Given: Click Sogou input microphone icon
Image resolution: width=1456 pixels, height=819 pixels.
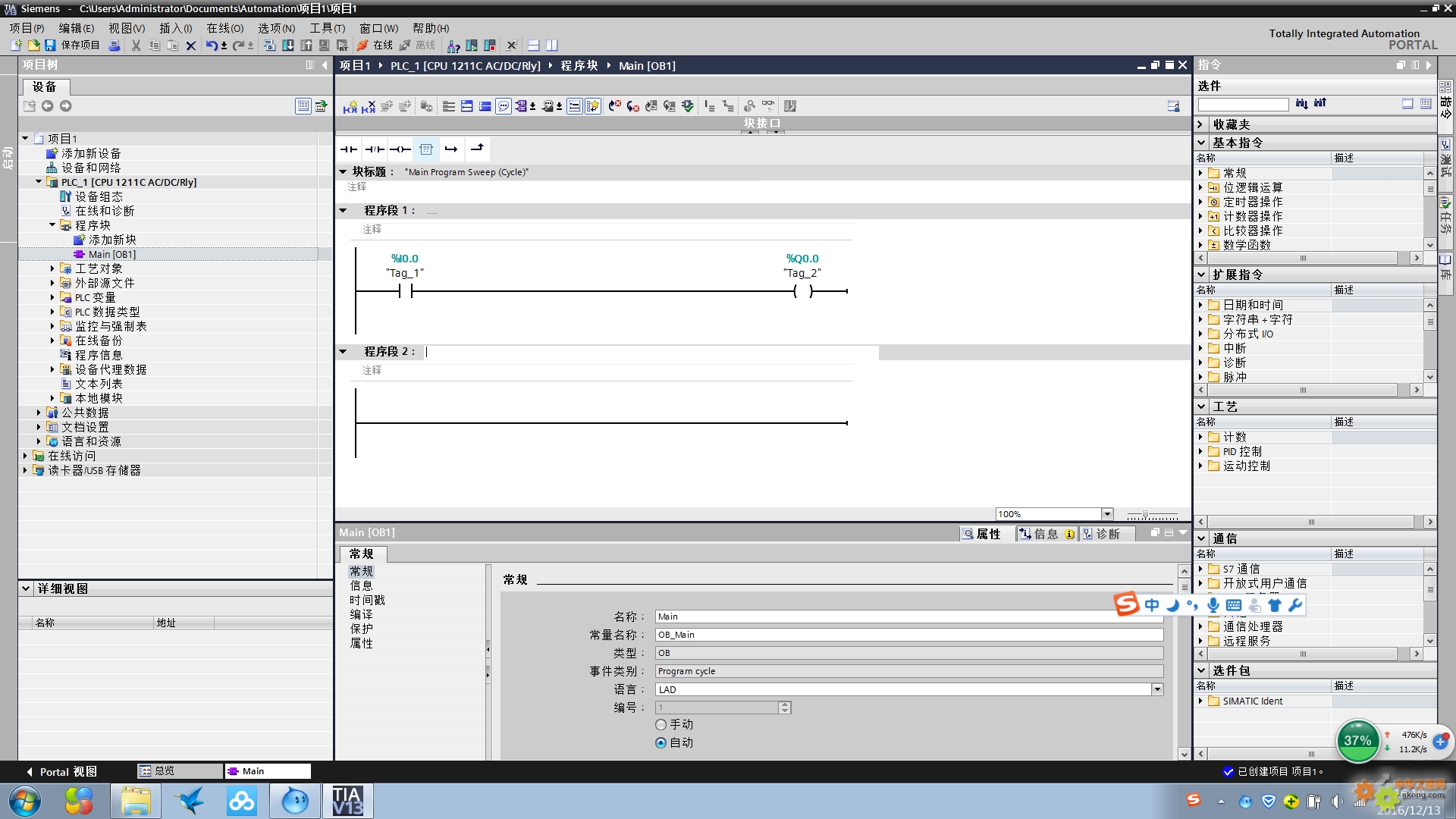Looking at the screenshot, I should click(1213, 605).
